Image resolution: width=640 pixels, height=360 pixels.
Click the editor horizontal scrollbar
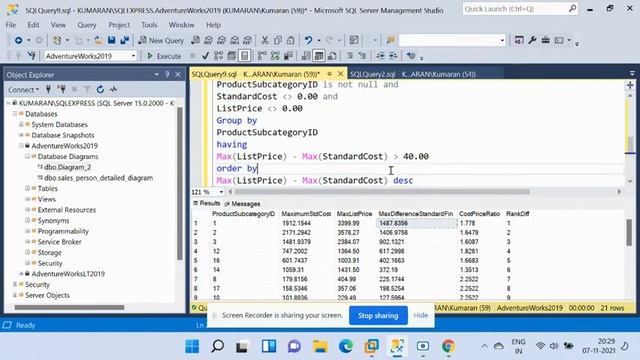coord(382,192)
